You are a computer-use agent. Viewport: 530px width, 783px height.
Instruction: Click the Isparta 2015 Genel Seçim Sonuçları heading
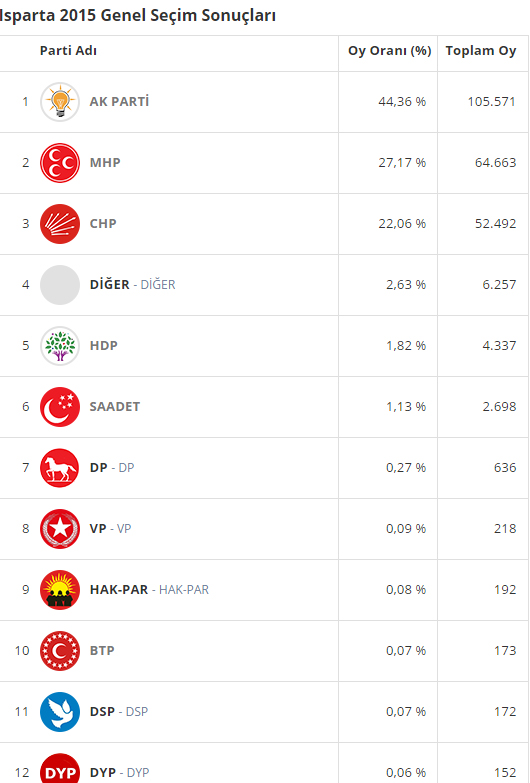[138, 15]
